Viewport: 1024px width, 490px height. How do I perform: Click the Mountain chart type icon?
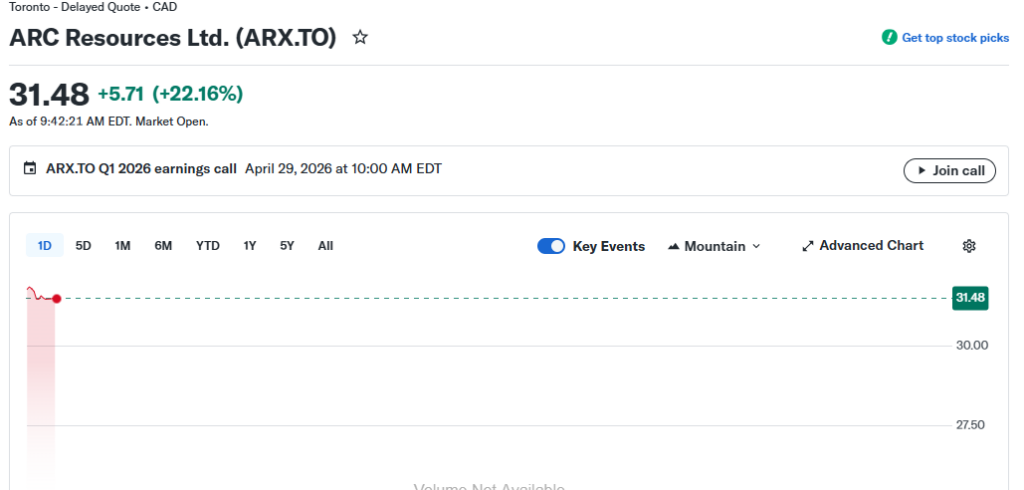[x=673, y=246]
